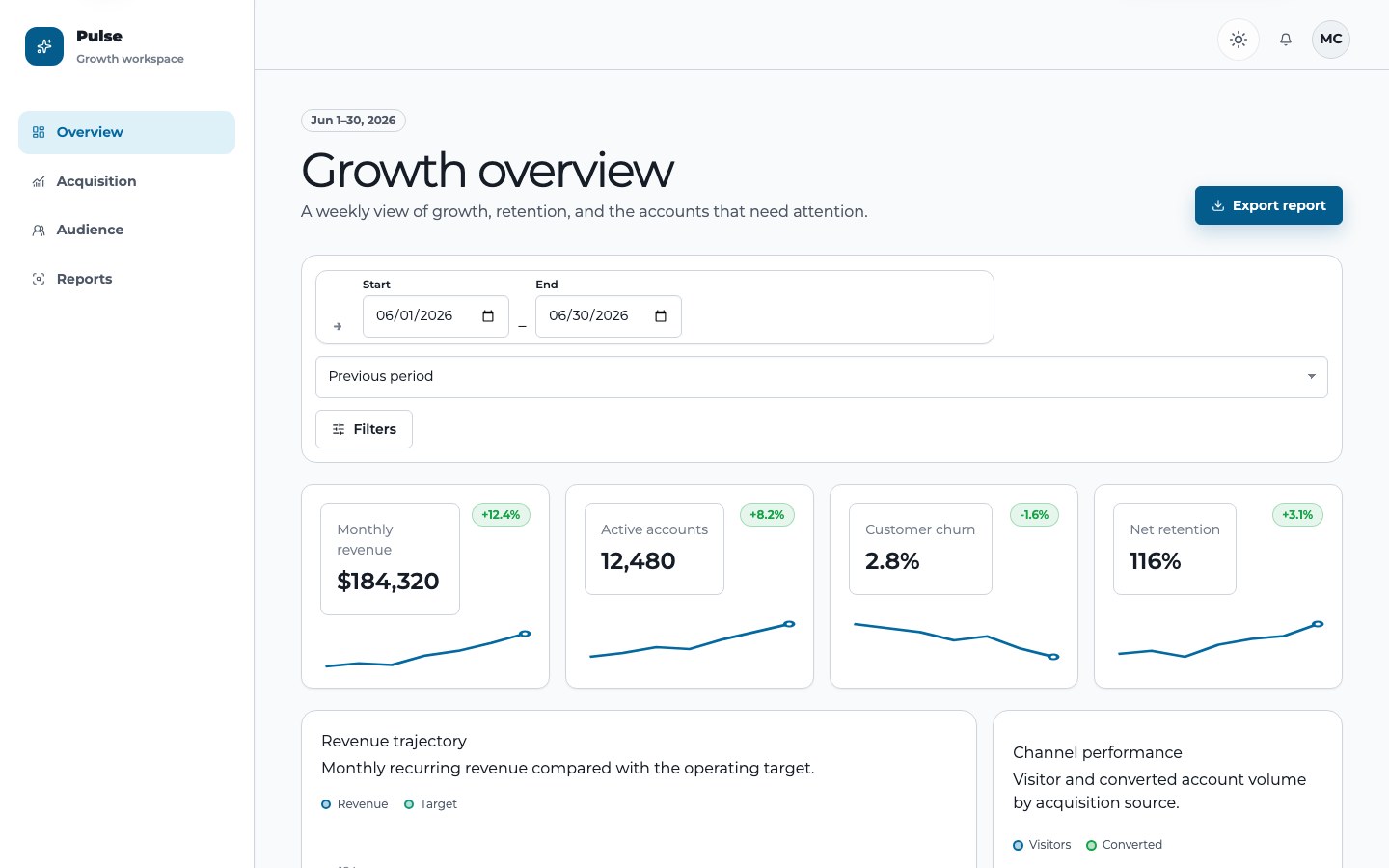1389x868 pixels.
Task: Select the Overview navigation item
Action: [126, 132]
